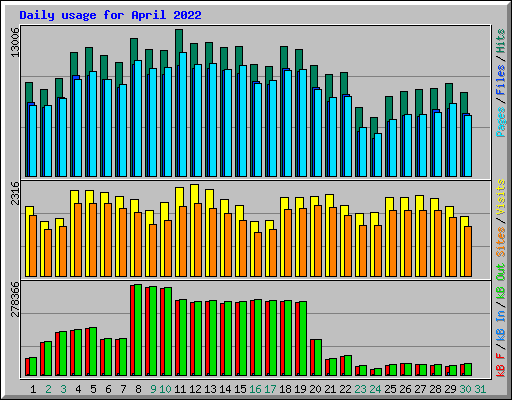The image size is (512, 400).
Task: Click day 21 on the x-axis
Action: [x=330, y=389]
